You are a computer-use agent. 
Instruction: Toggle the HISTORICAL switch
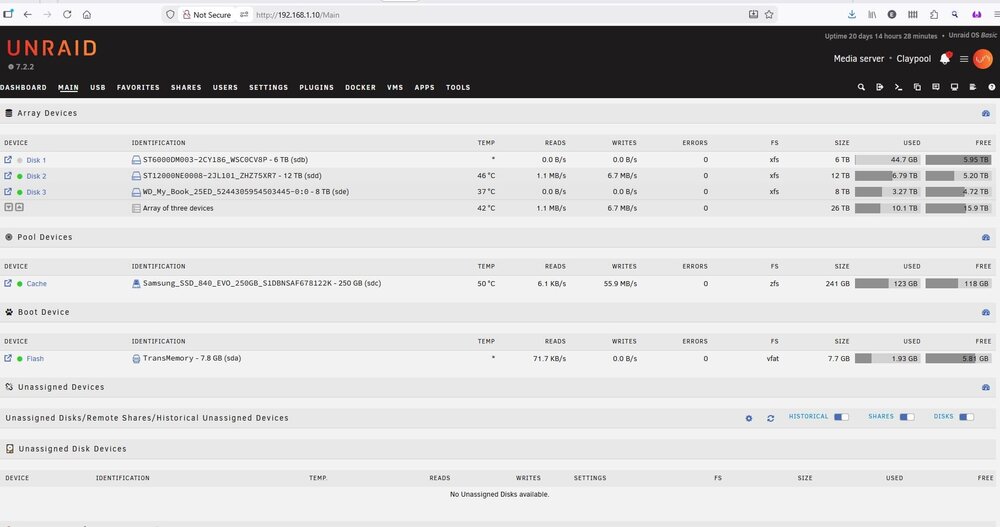(x=841, y=417)
